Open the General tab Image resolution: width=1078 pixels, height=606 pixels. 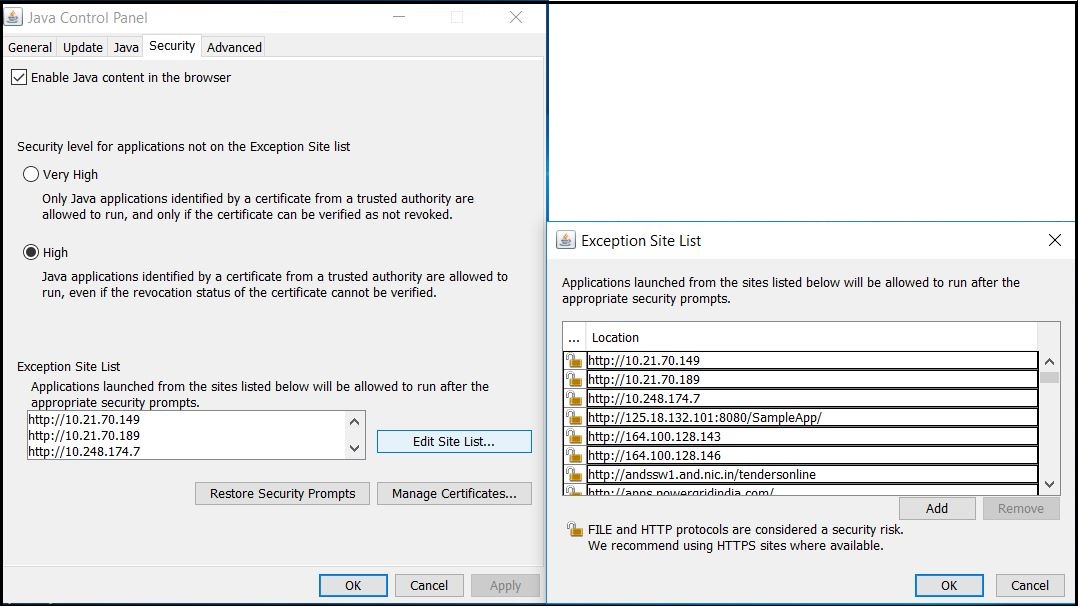[29, 46]
